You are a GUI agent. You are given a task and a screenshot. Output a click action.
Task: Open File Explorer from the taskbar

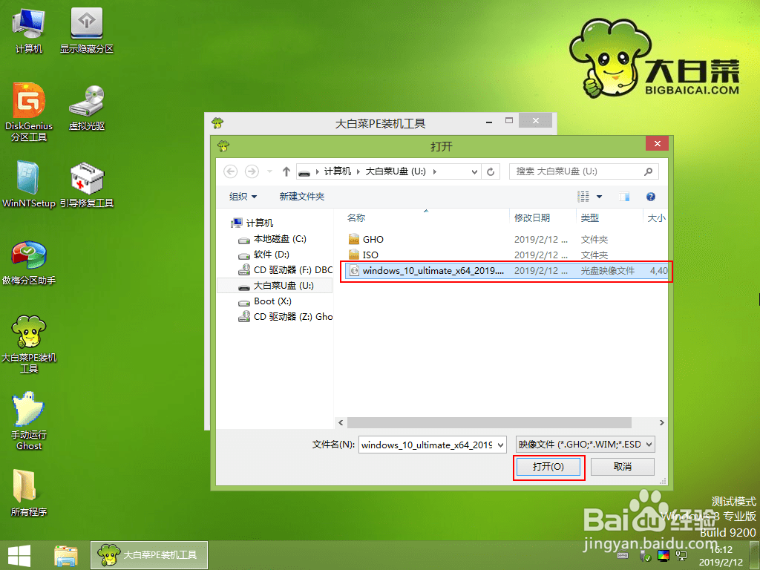[66, 556]
